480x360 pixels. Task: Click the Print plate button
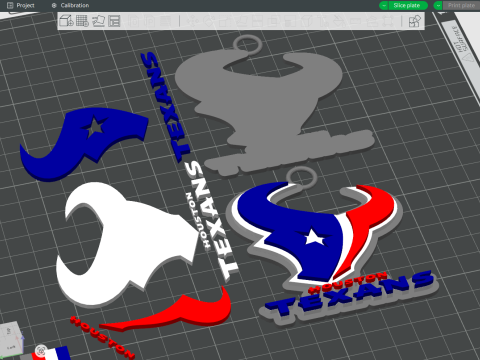(462, 5)
